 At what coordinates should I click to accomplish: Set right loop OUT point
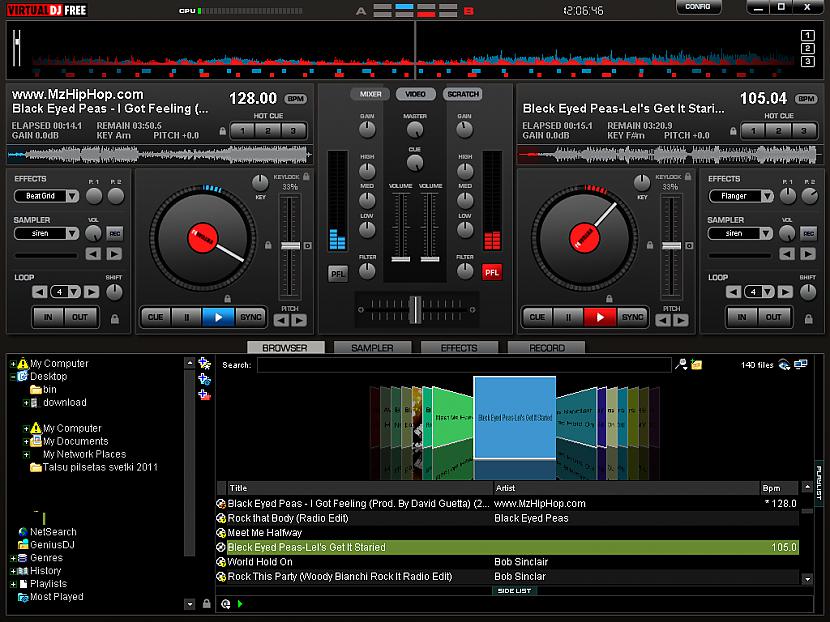pos(773,317)
